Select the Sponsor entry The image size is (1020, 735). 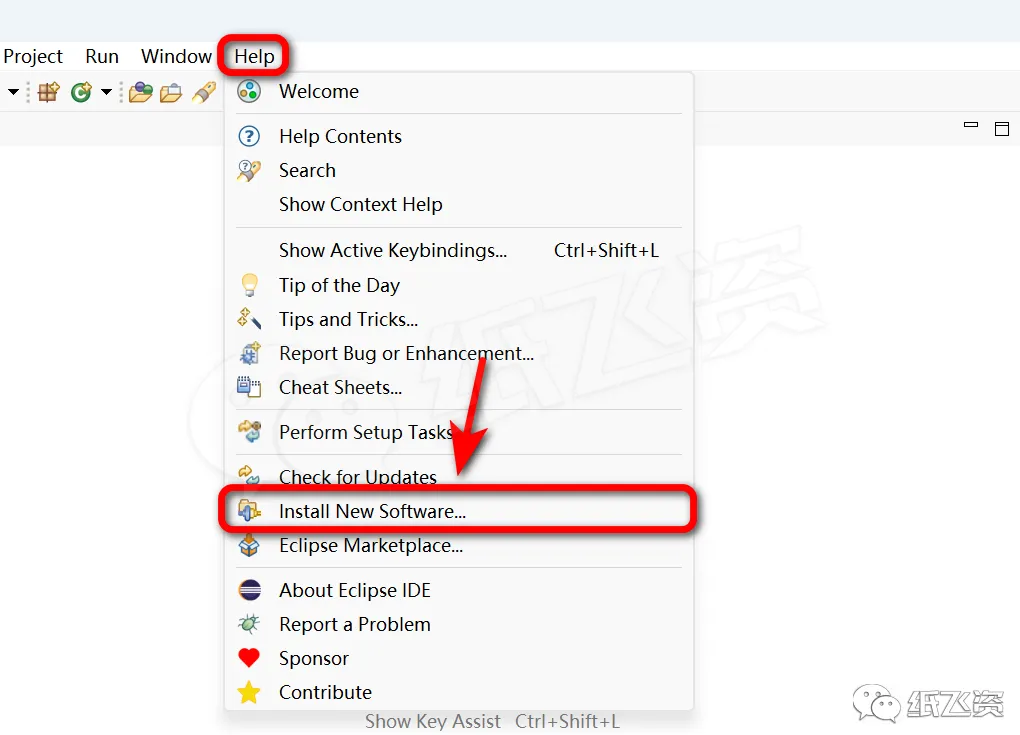459,658
